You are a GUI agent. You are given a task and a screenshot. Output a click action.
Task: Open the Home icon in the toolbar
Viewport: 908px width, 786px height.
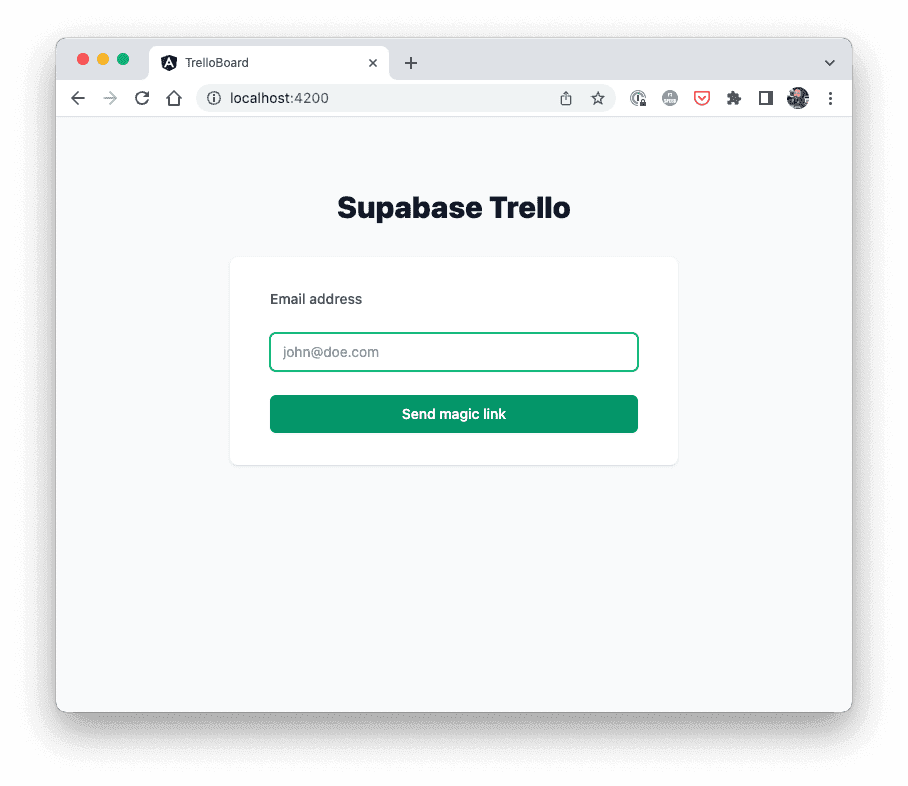[172, 98]
